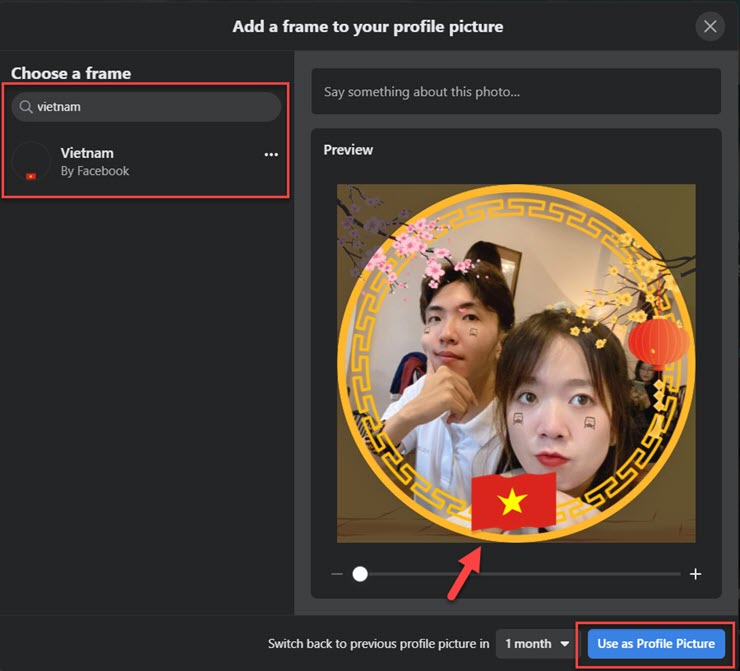Screen dimensions: 740x671
Task: Click the caret arrow beside 1 month
Action: pos(565,644)
